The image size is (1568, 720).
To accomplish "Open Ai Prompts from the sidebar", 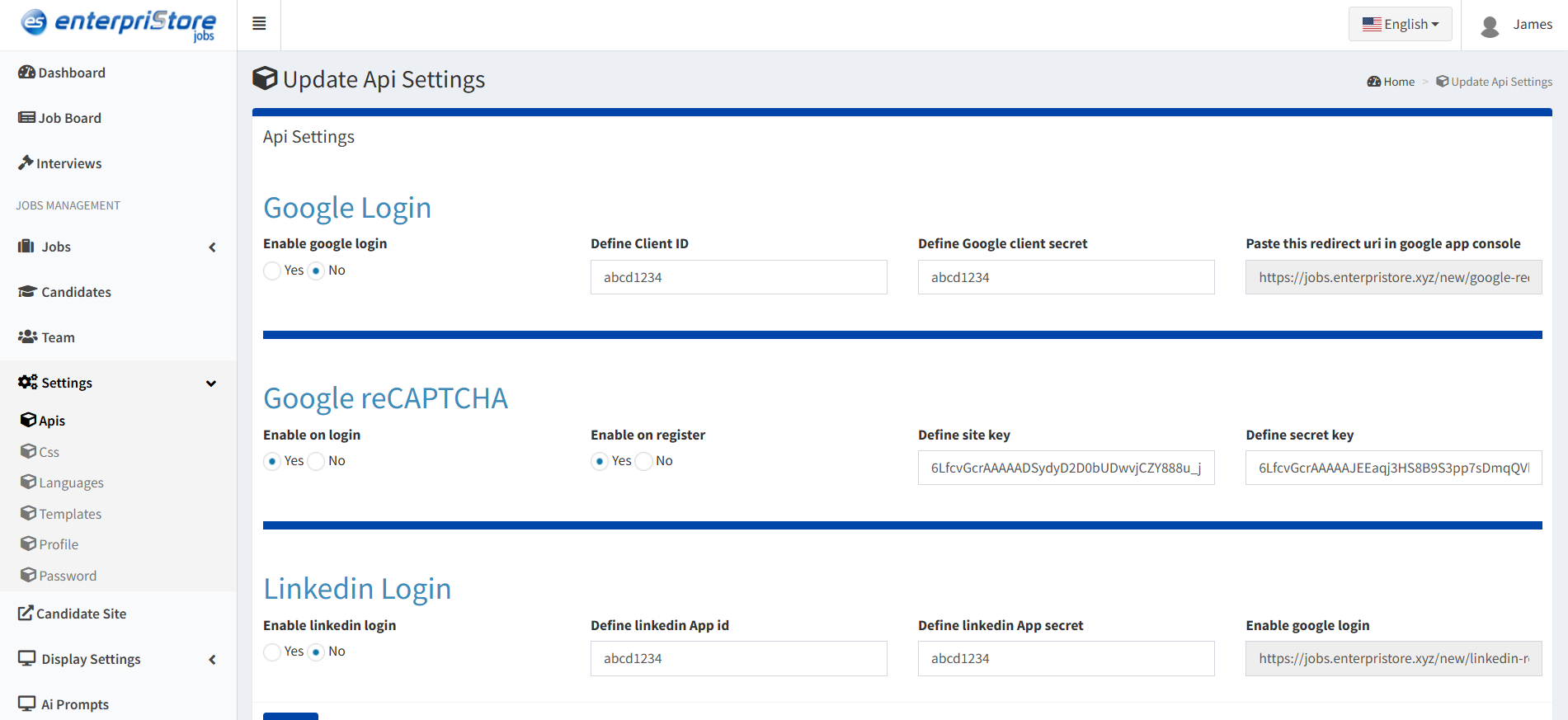I will coord(74,704).
